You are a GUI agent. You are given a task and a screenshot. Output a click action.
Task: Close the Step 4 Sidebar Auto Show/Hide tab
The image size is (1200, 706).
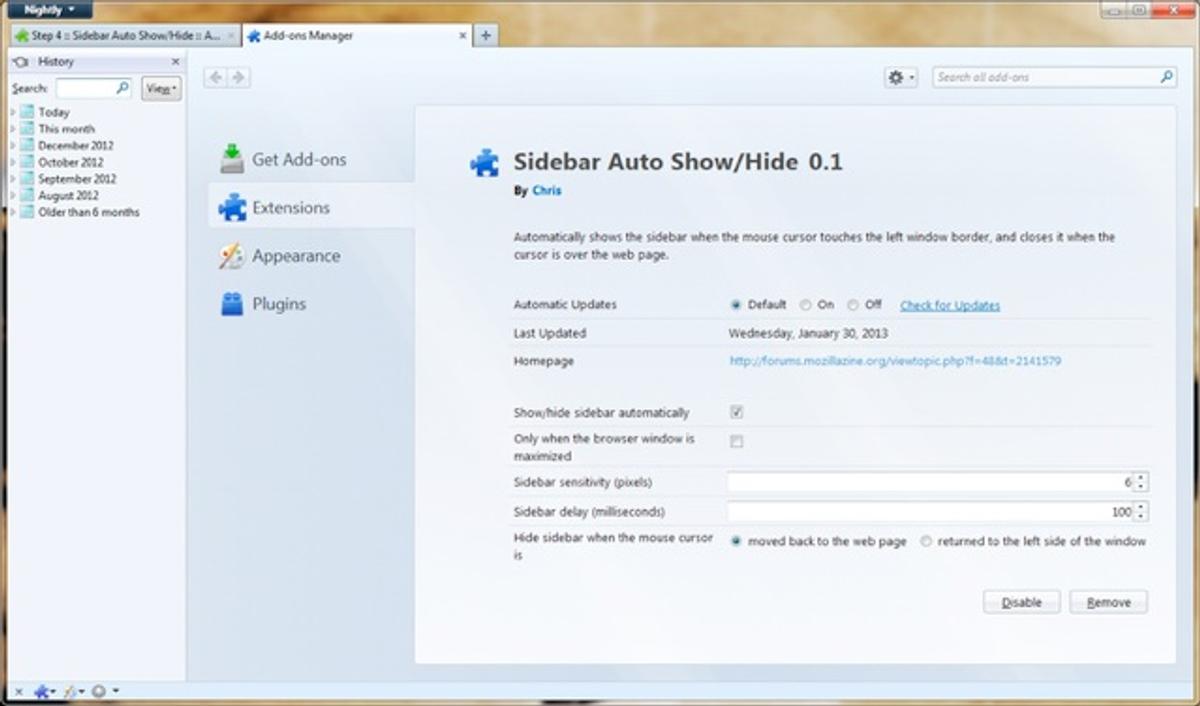(x=231, y=36)
